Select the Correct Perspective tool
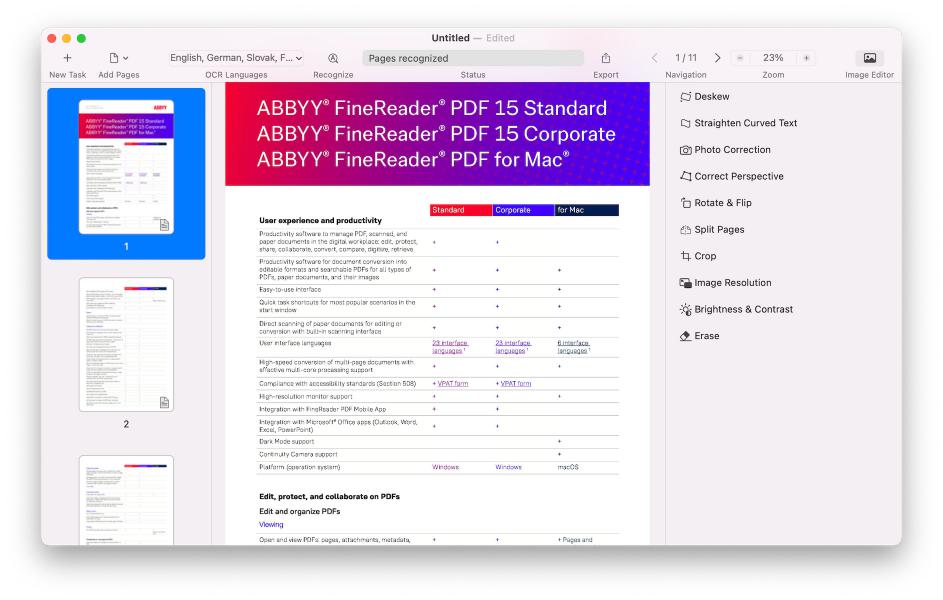 [x=732, y=176]
